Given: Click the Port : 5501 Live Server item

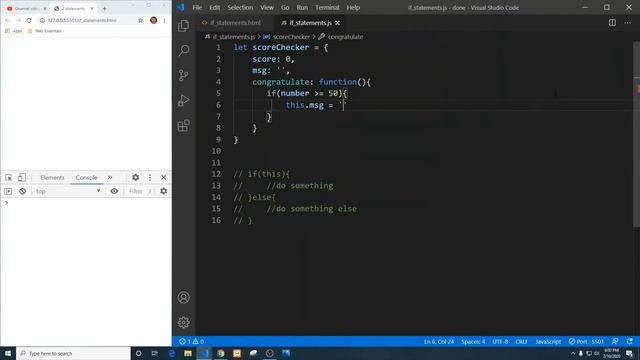Looking at the screenshot, I should (x=586, y=342).
